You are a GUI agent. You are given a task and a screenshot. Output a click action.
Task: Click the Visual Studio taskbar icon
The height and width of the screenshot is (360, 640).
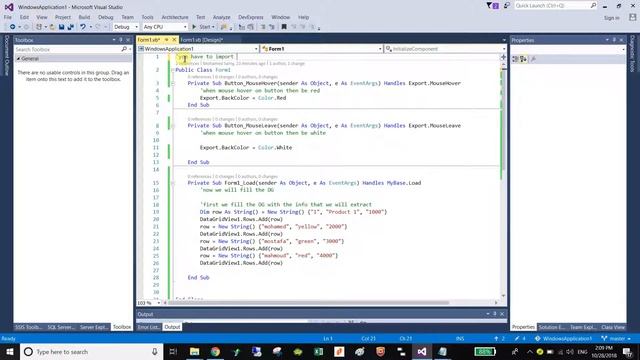422,351
